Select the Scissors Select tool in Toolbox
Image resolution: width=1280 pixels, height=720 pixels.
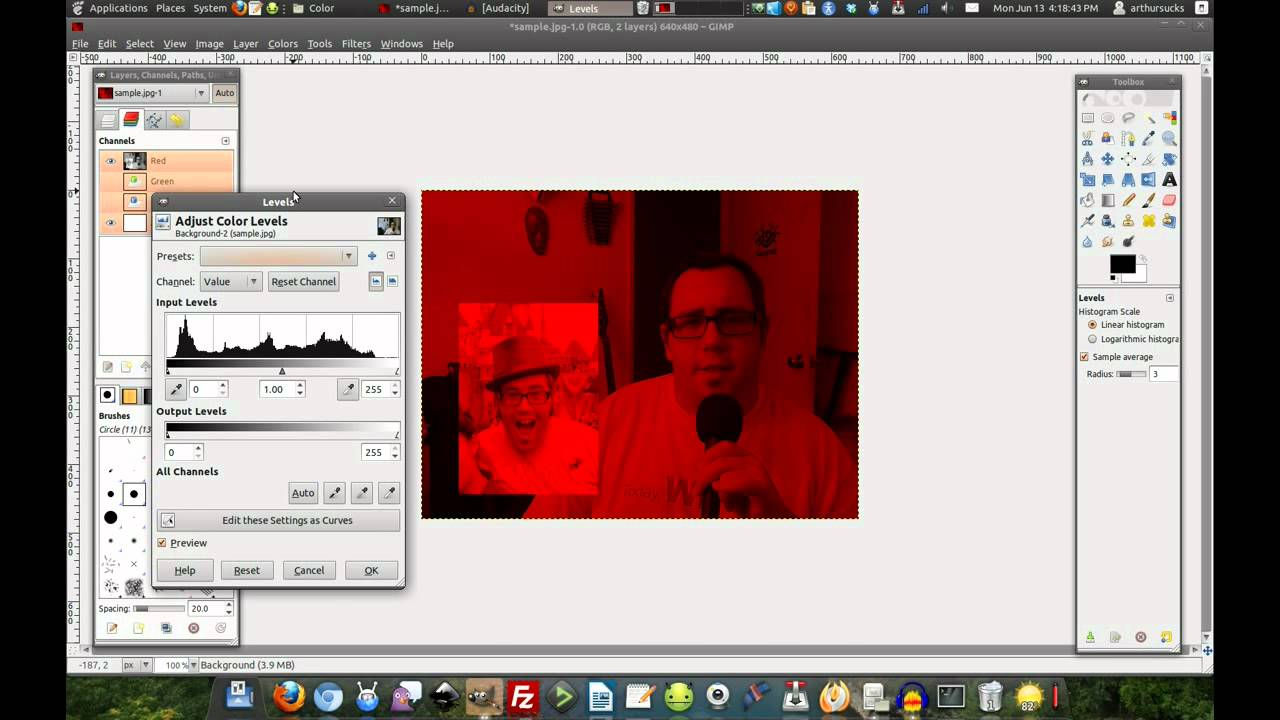point(1088,139)
